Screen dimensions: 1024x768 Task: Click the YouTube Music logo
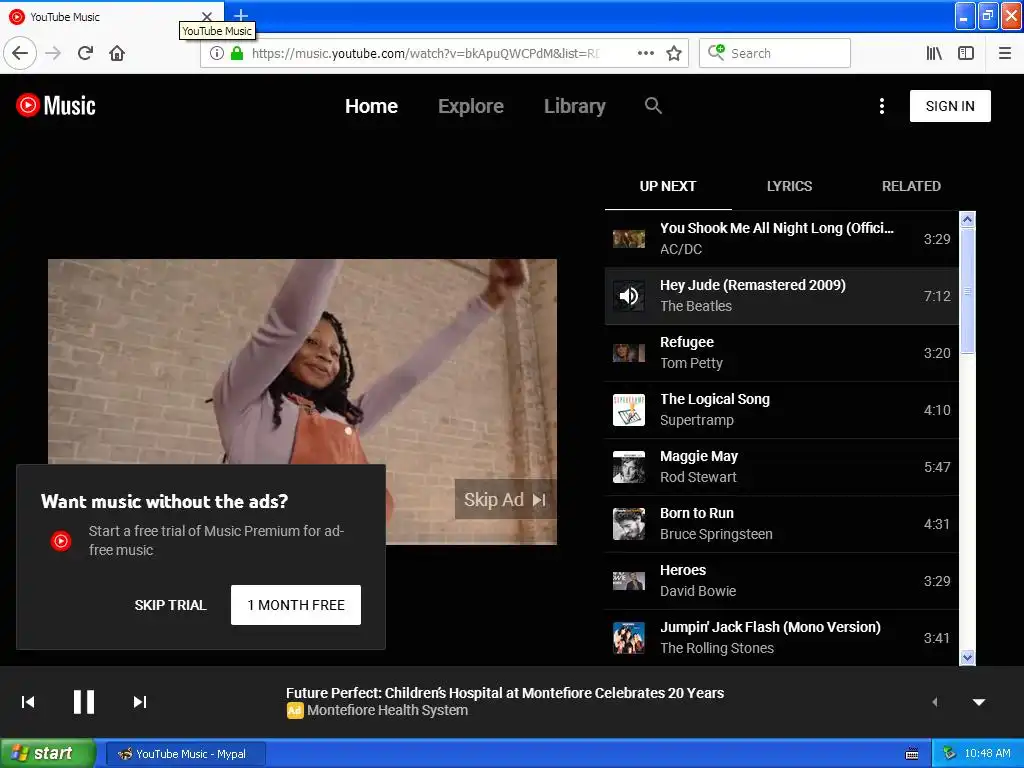56,105
